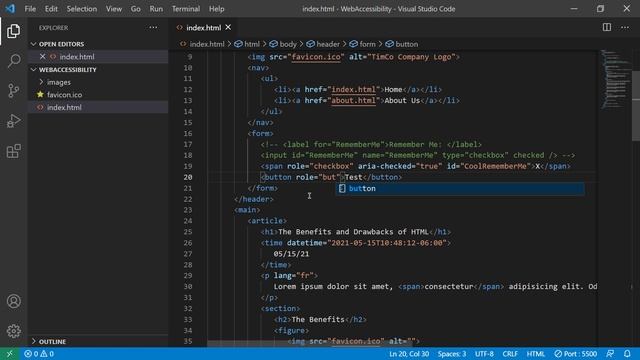Viewport: 640px width, 360px height.
Task: Click the '05/15/21' text on line 27
Action: pyautogui.click(x=291, y=254)
